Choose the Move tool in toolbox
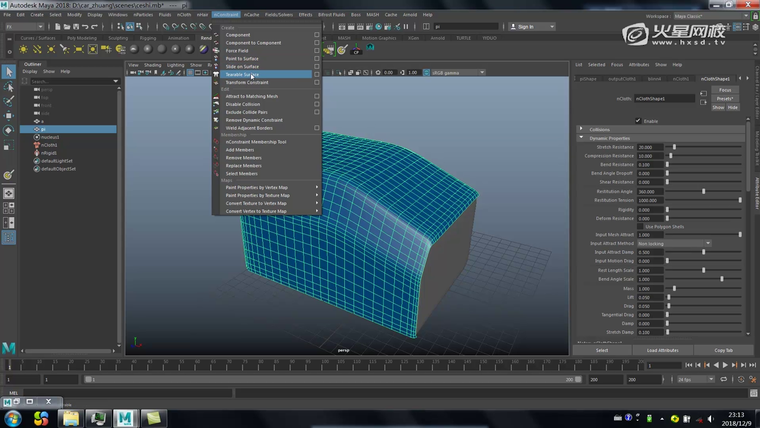760x428 pixels. click(x=8, y=116)
